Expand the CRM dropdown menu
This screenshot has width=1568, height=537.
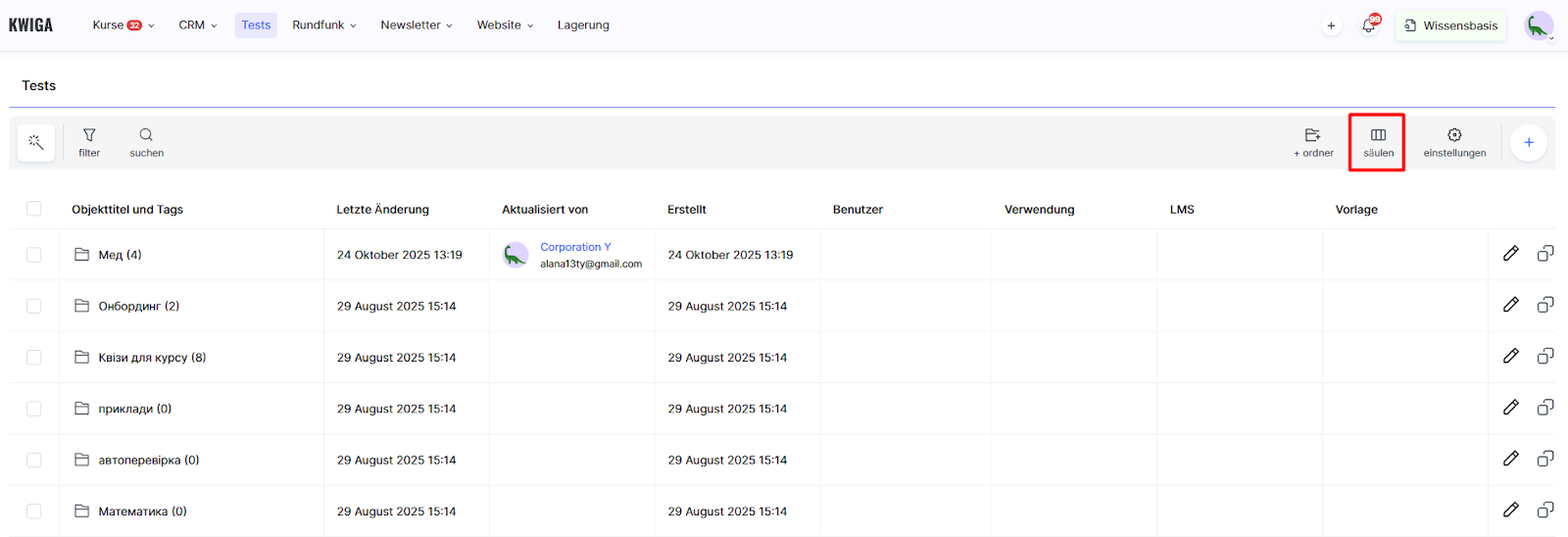pos(197,25)
